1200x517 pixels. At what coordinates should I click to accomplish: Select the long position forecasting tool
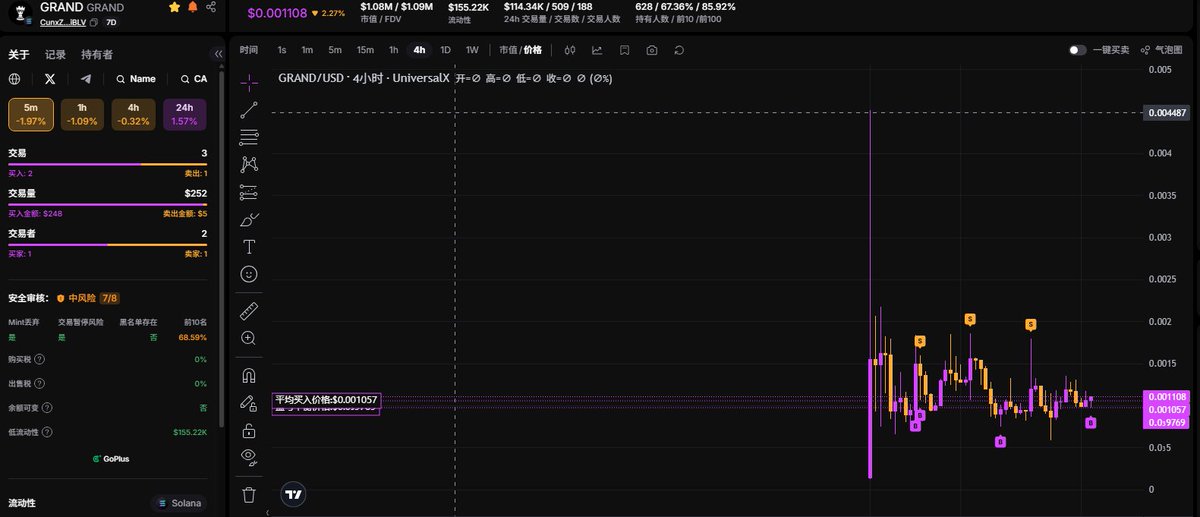click(249, 192)
